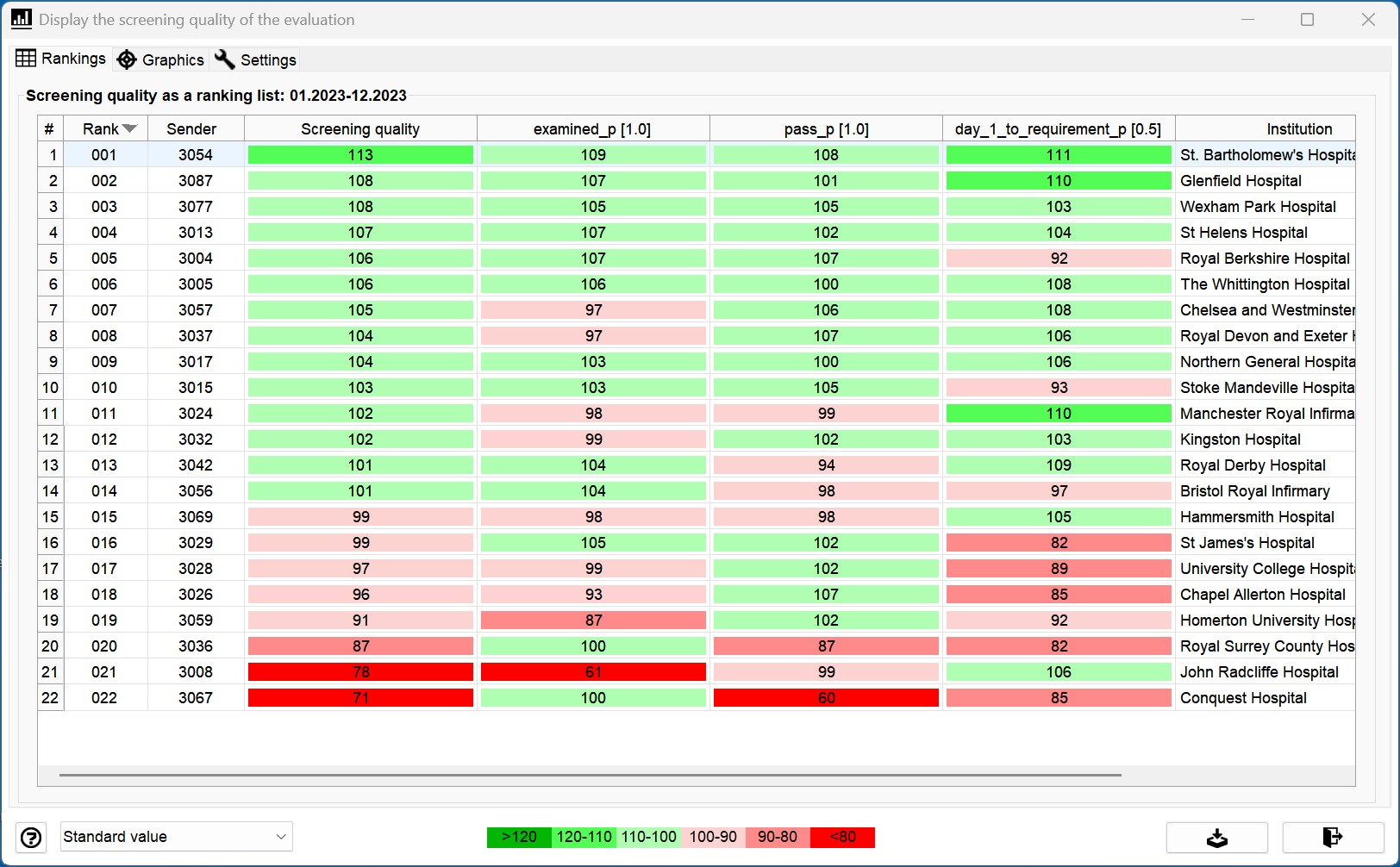The height and width of the screenshot is (867, 1400).
Task: Maximize the evaluation window
Action: pyautogui.click(x=1307, y=19)
